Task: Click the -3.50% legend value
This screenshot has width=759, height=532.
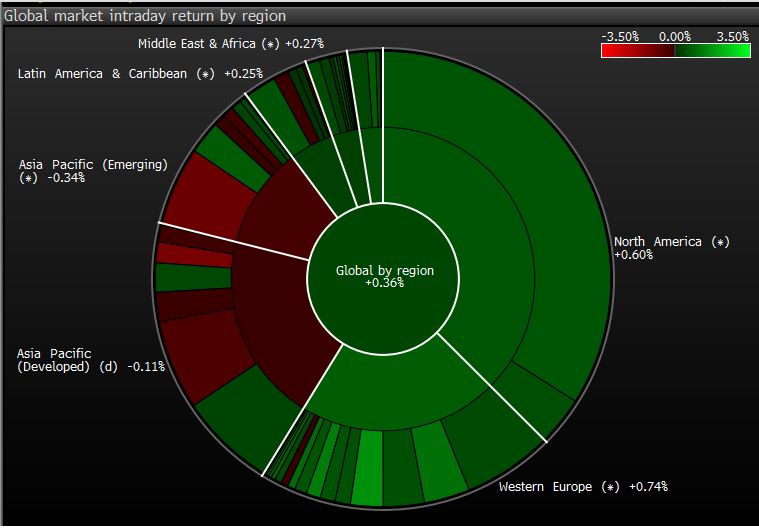Action: [x=620, y=37]
